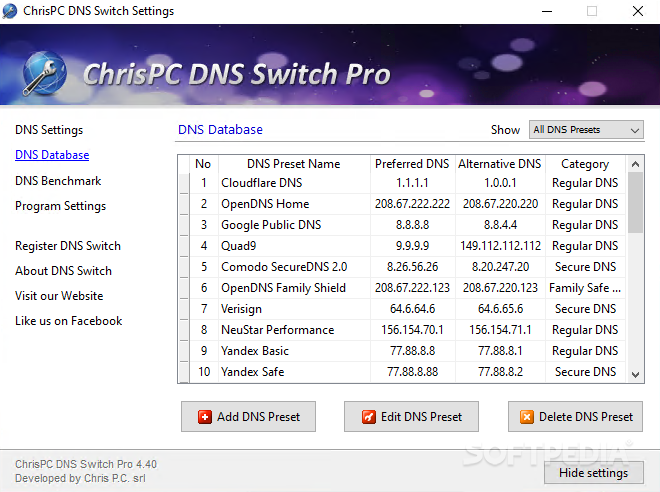Click alternative DNS value 208.67.220.220
Screen dimensions: 660x492
point(500,204)
